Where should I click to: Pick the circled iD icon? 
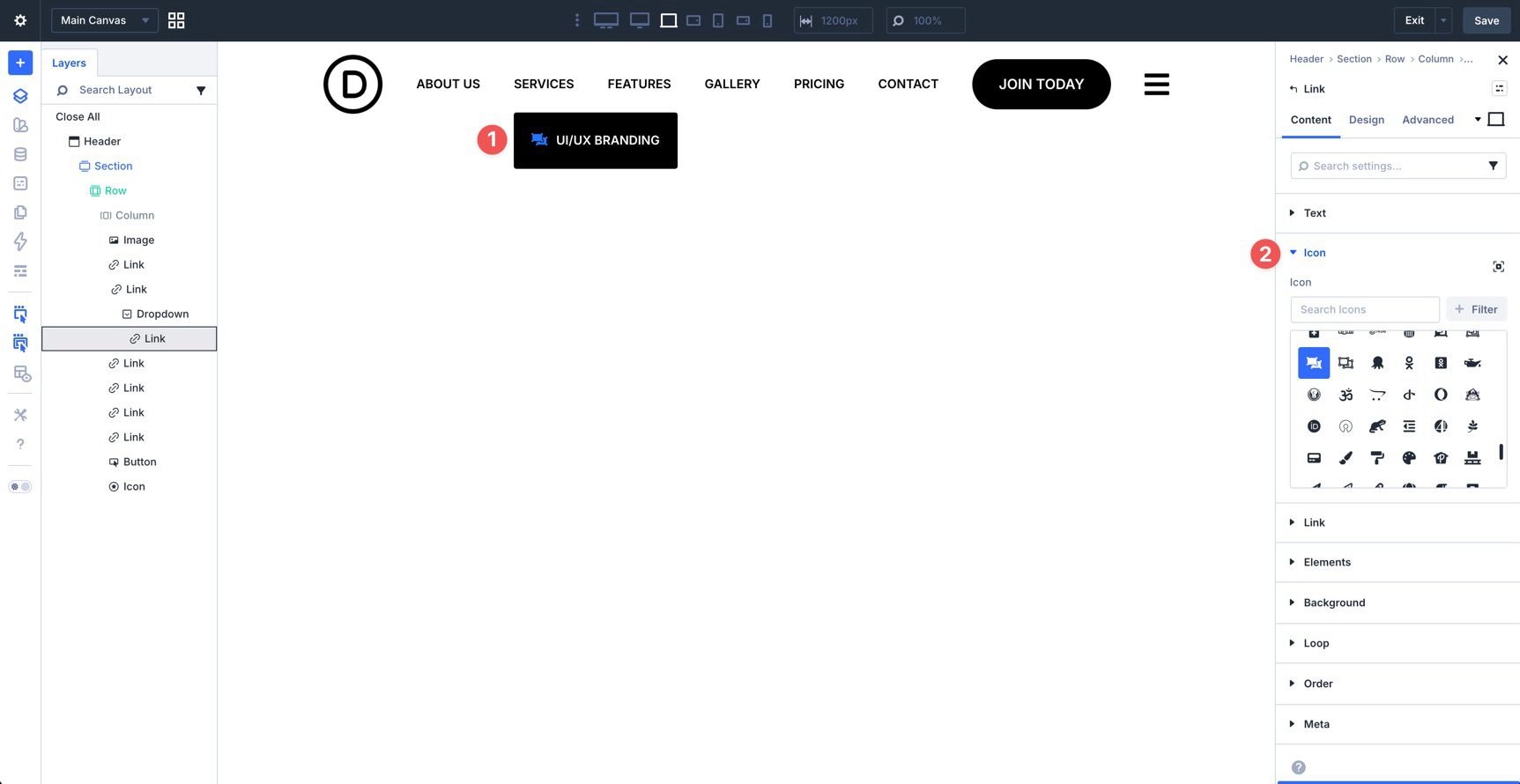click(1314, 426)
